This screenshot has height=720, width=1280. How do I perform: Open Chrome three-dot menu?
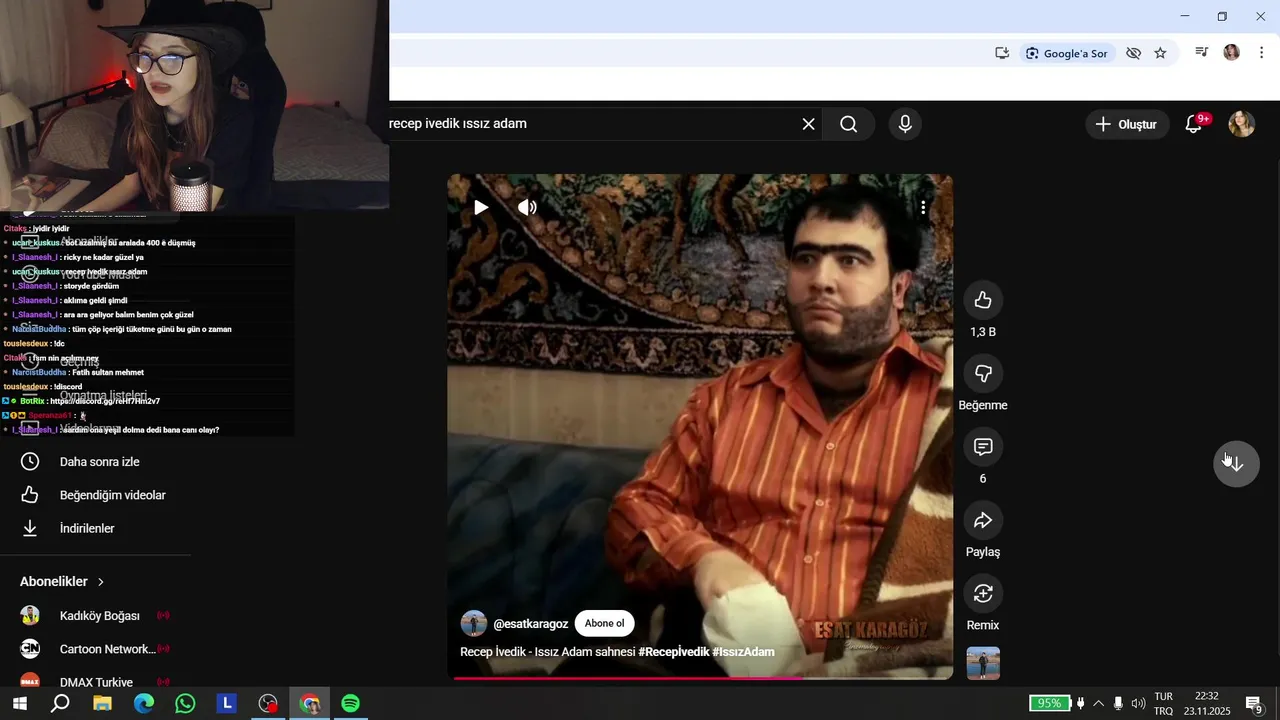[1261, 53]
